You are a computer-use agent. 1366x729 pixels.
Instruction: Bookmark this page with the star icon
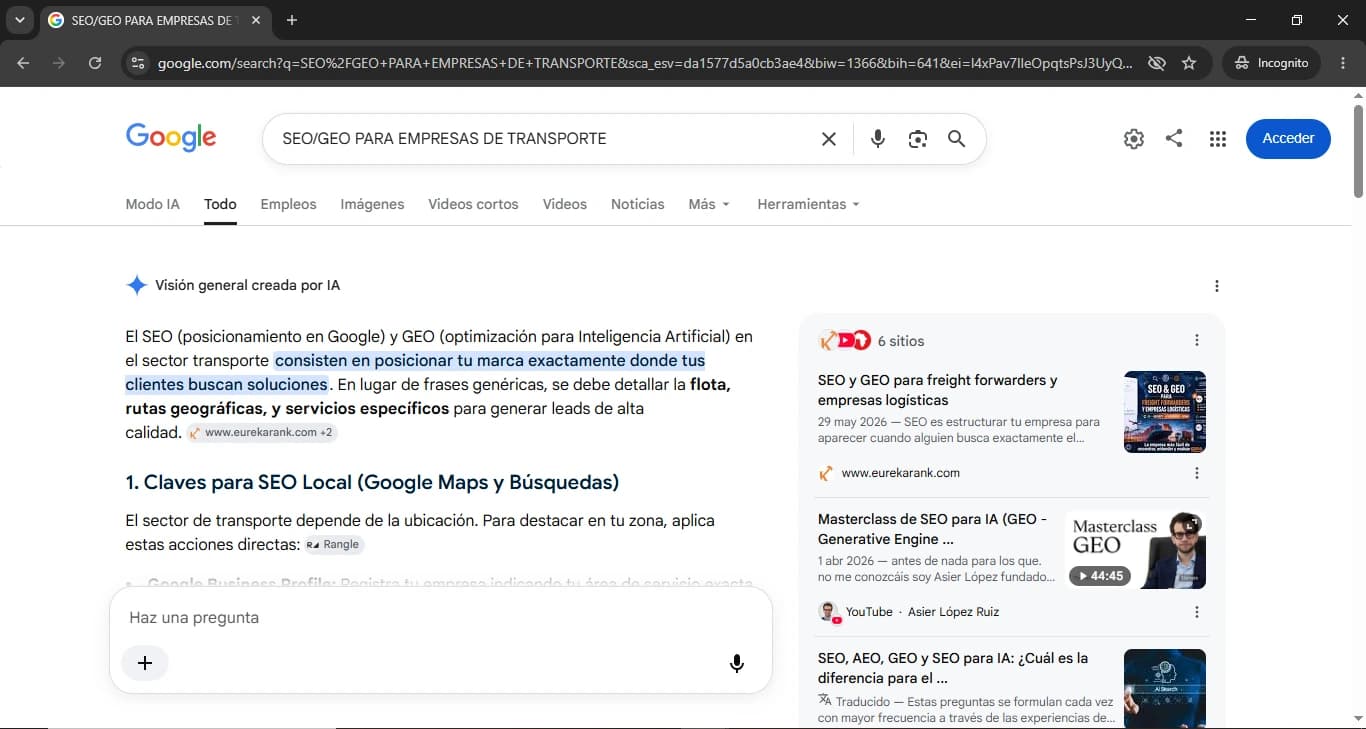1189,63
